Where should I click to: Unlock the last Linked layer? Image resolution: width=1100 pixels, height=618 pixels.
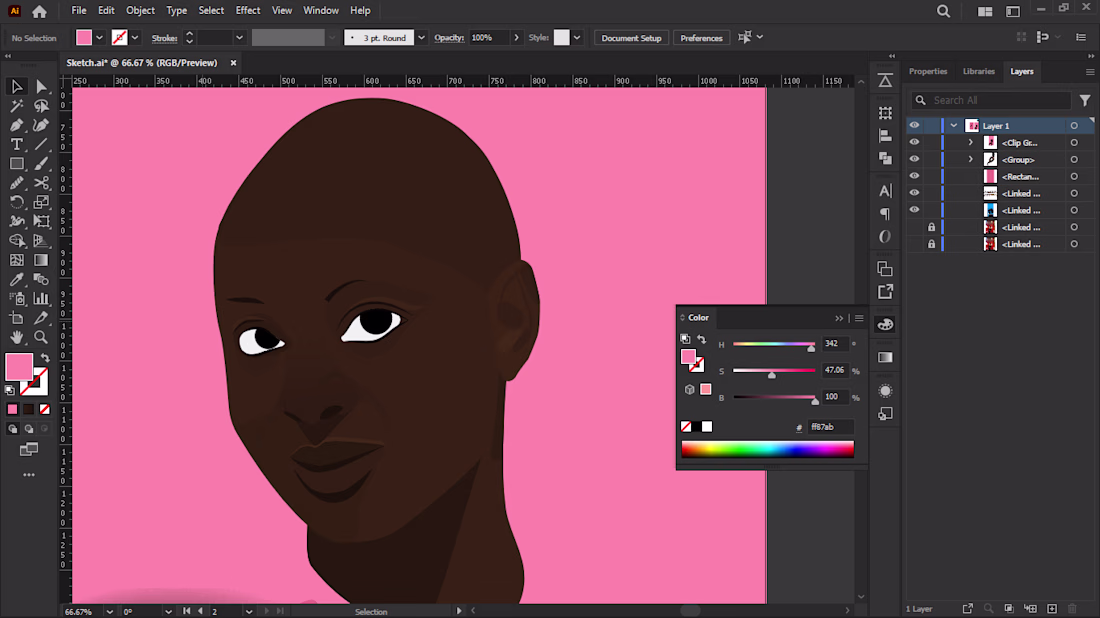click(931, 244)
